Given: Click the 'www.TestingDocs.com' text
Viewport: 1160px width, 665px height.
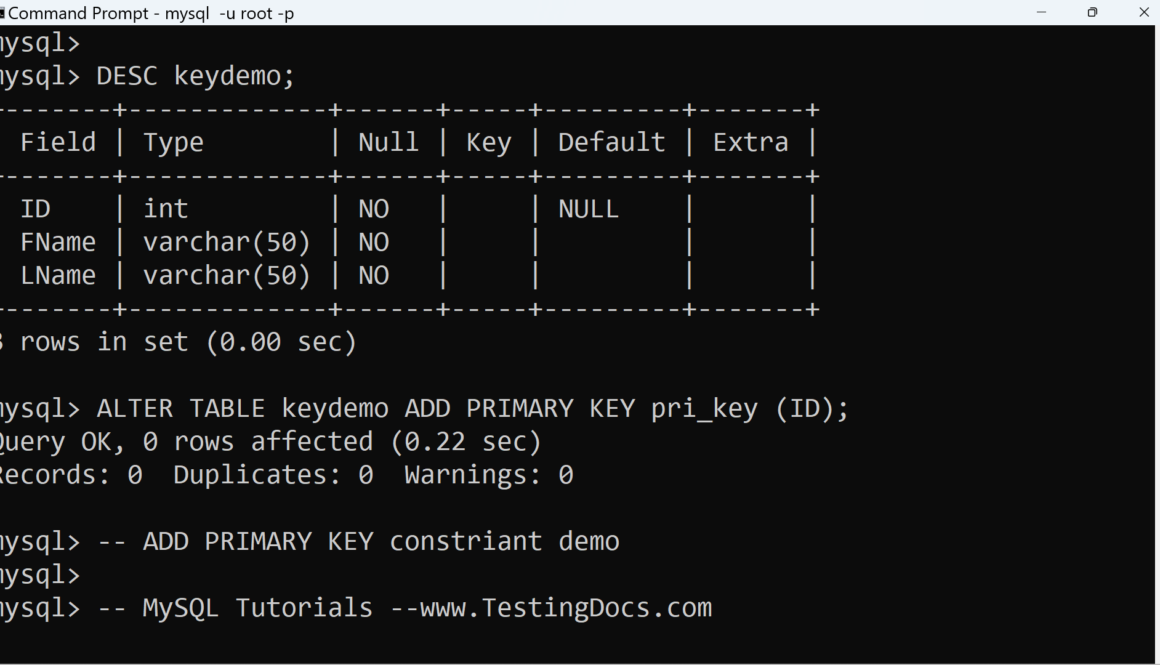Looking at the screenshot, I should click(566, 607).
